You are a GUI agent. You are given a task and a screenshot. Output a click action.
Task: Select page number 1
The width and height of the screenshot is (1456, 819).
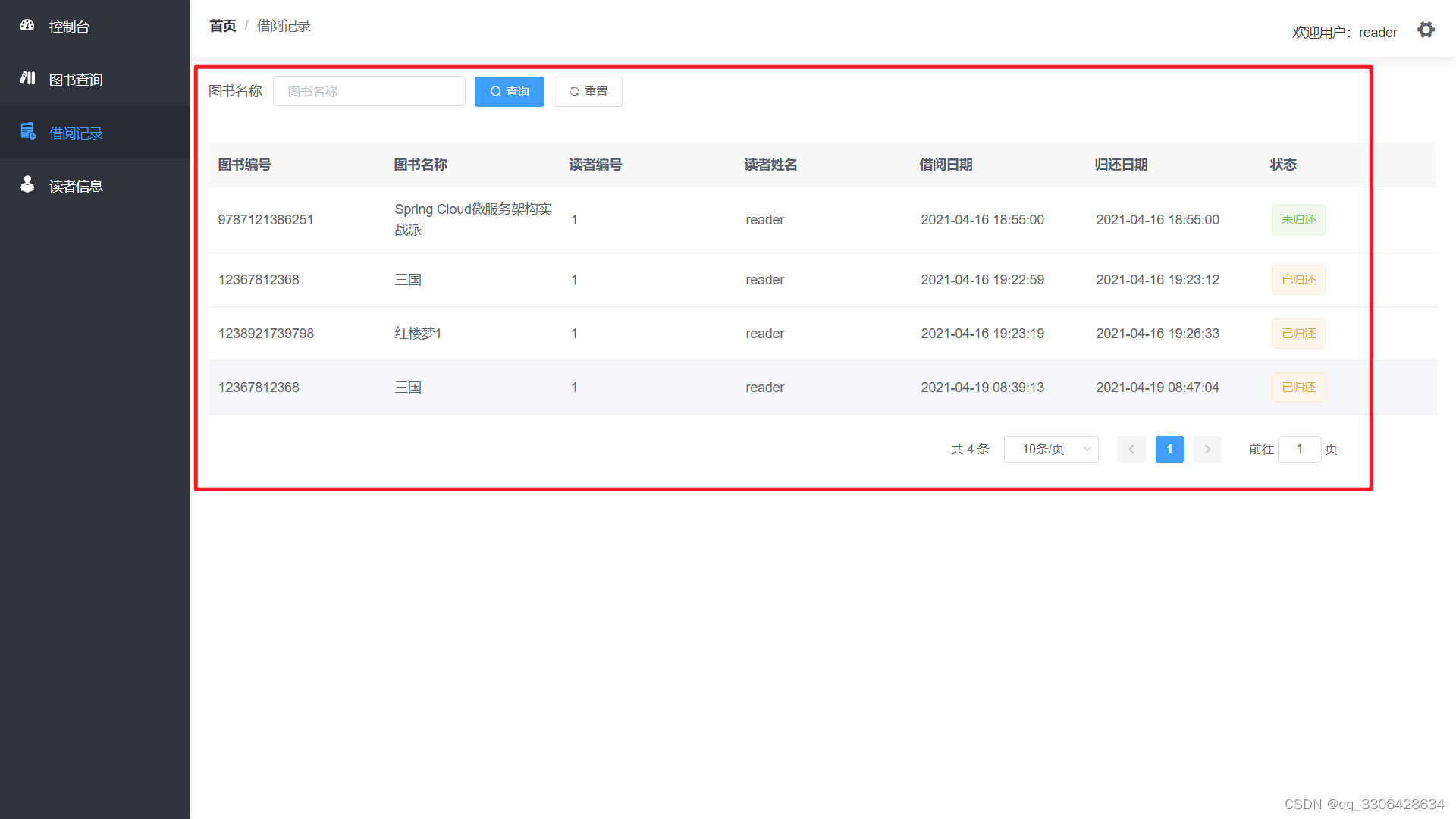pyautogui.click(x=1169, y=449)
